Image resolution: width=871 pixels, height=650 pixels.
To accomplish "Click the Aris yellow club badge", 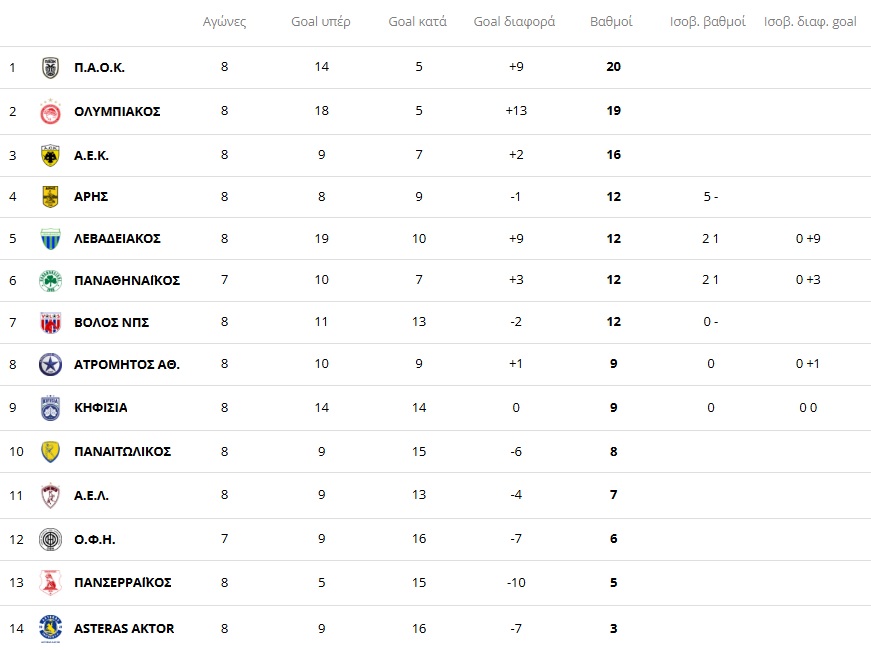I will point(50,197).
